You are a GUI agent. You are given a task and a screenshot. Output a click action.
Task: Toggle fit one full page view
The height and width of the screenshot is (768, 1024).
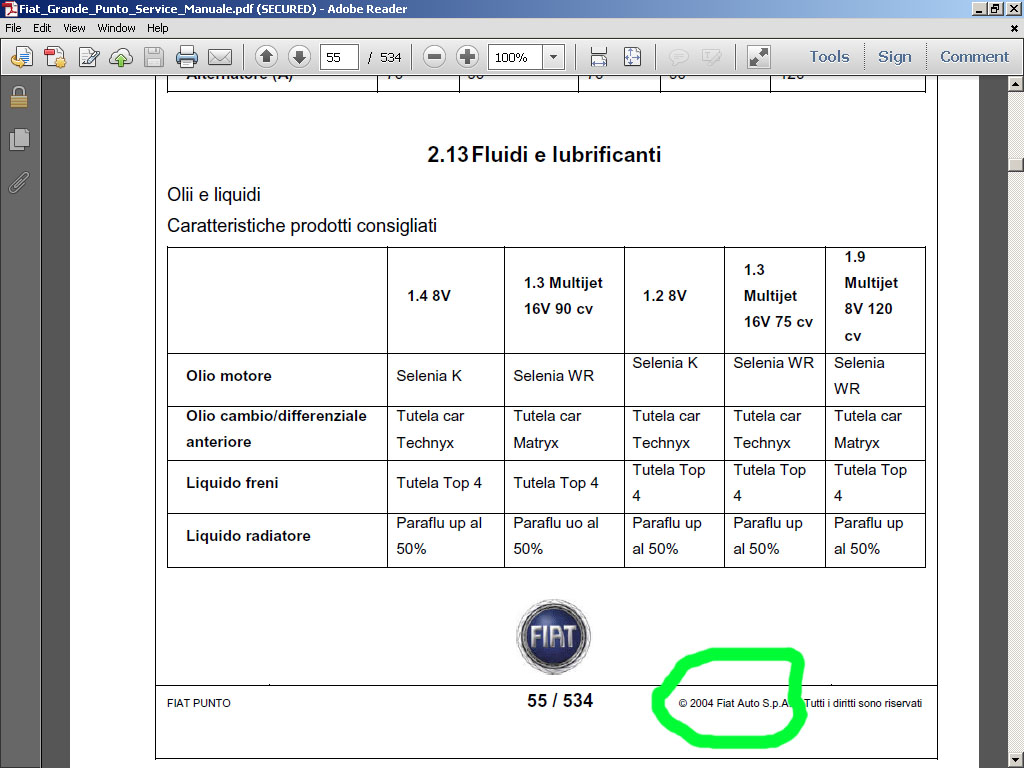pos(632,57)
